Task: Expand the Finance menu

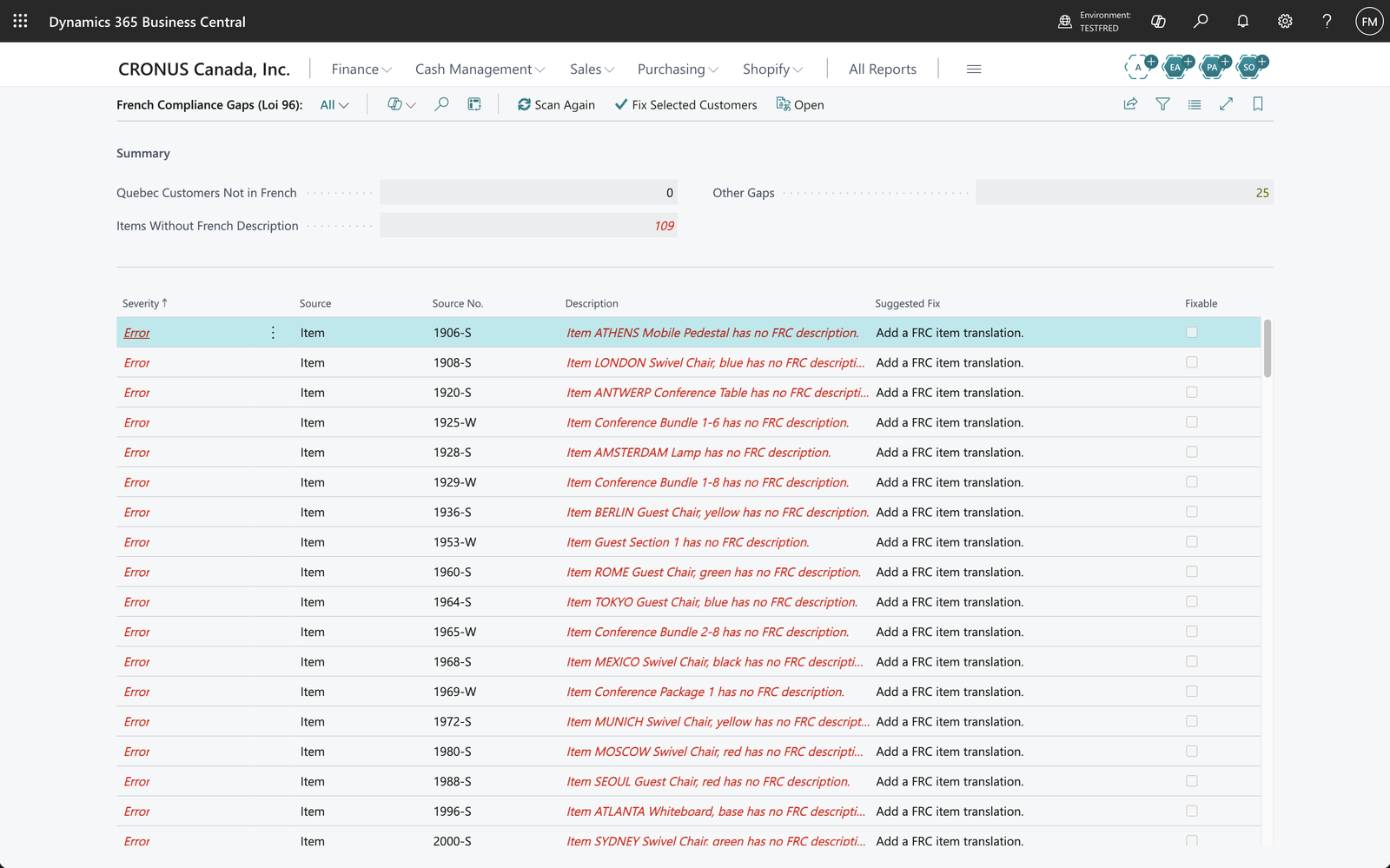Action: pos(361,69)
